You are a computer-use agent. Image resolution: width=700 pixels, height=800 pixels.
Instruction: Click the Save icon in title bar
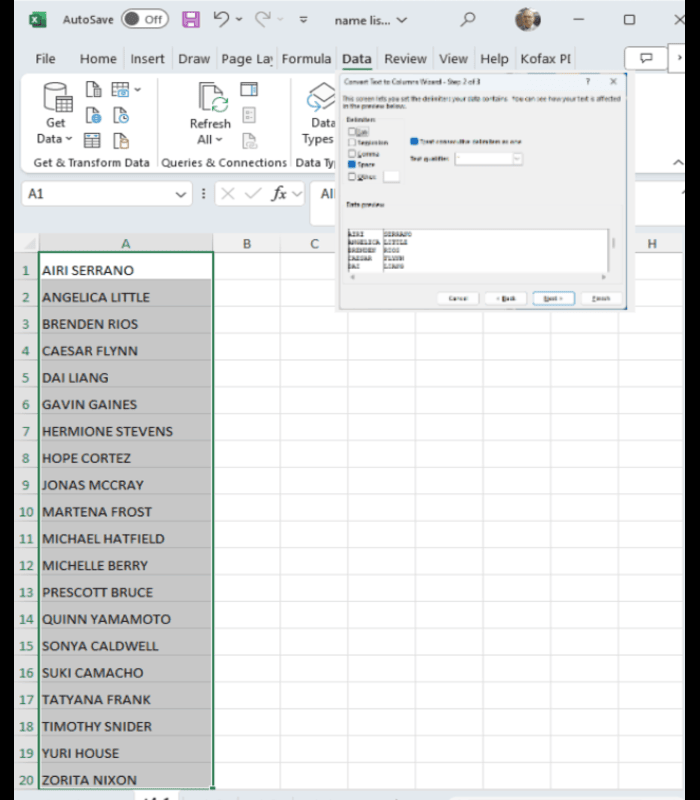point(190,19)
